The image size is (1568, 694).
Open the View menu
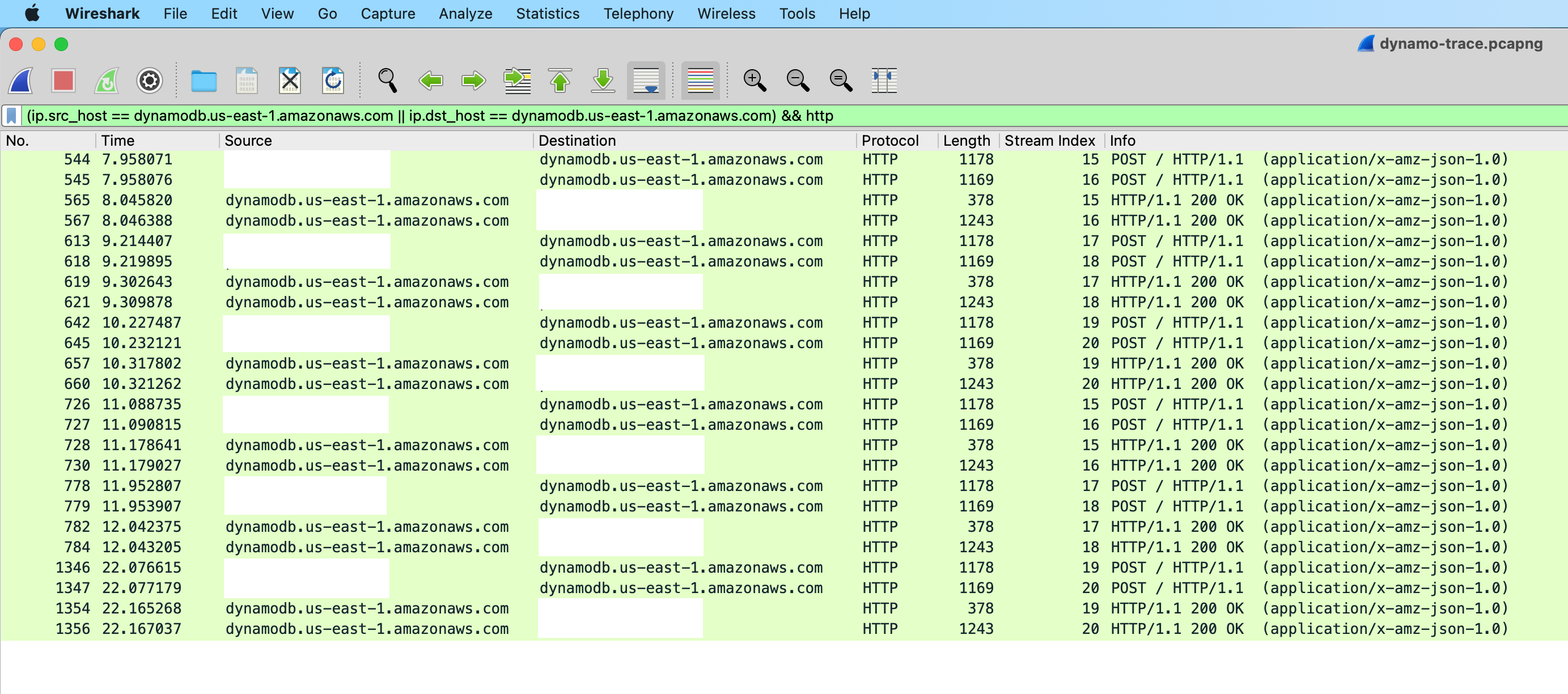(x=278, y=14)
